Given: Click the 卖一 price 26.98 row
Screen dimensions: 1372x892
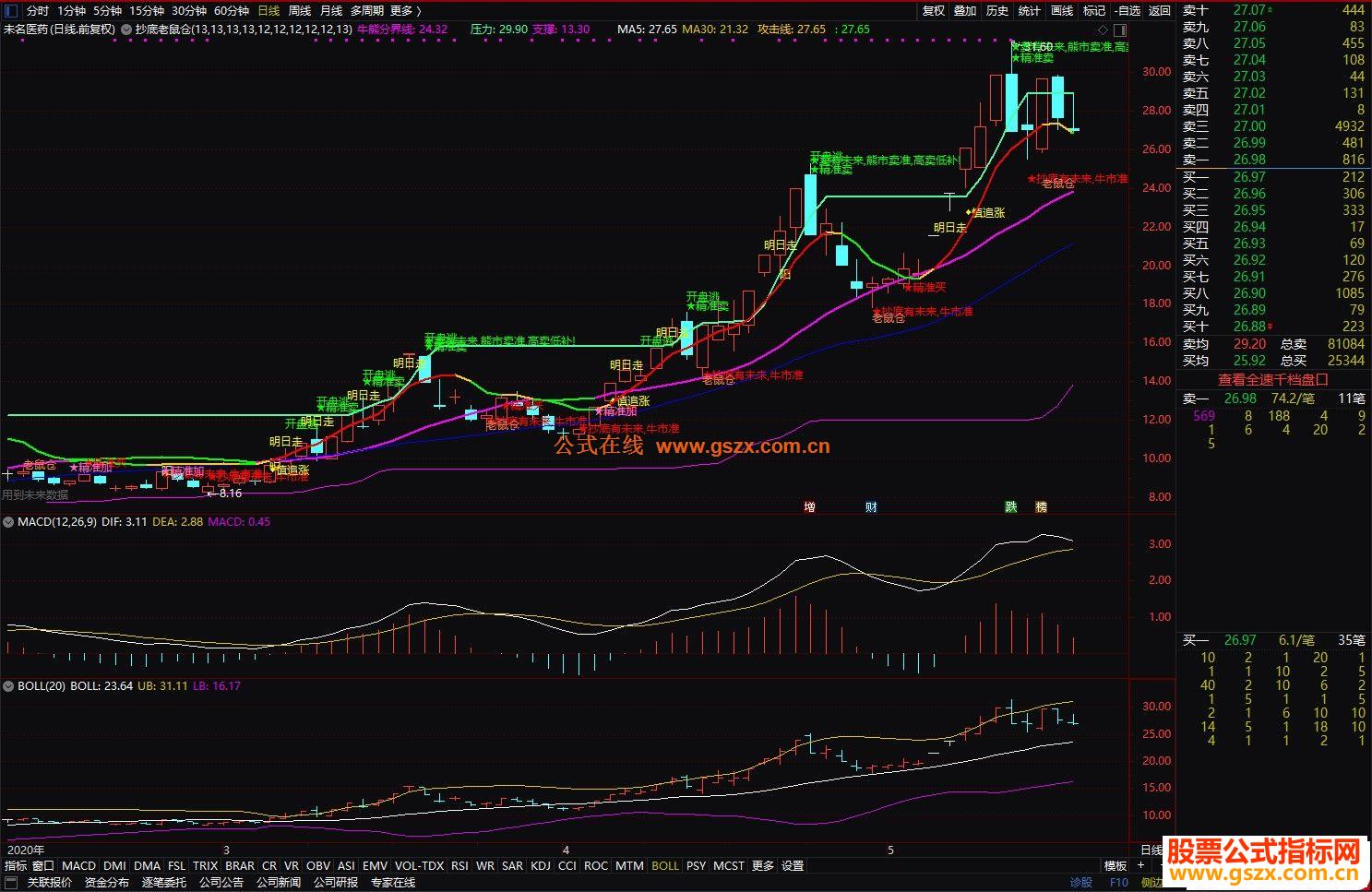Looking at the screenshot, I should pyautogui.click(x=1273, y=160).
